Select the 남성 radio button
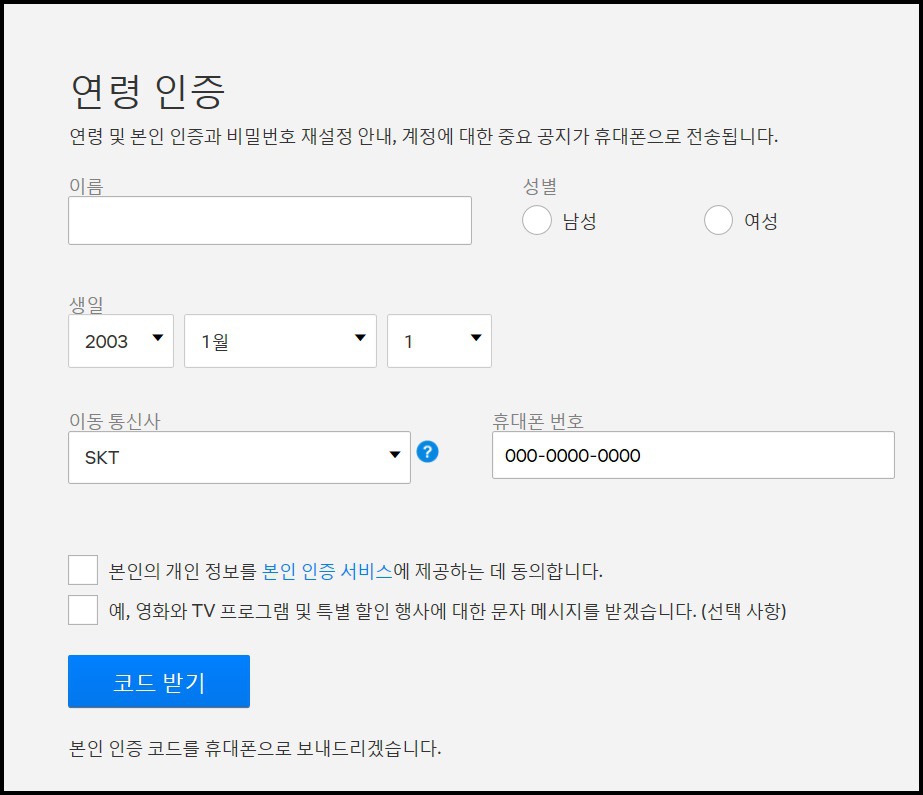 pyautogui.click(x=537, y=220)
